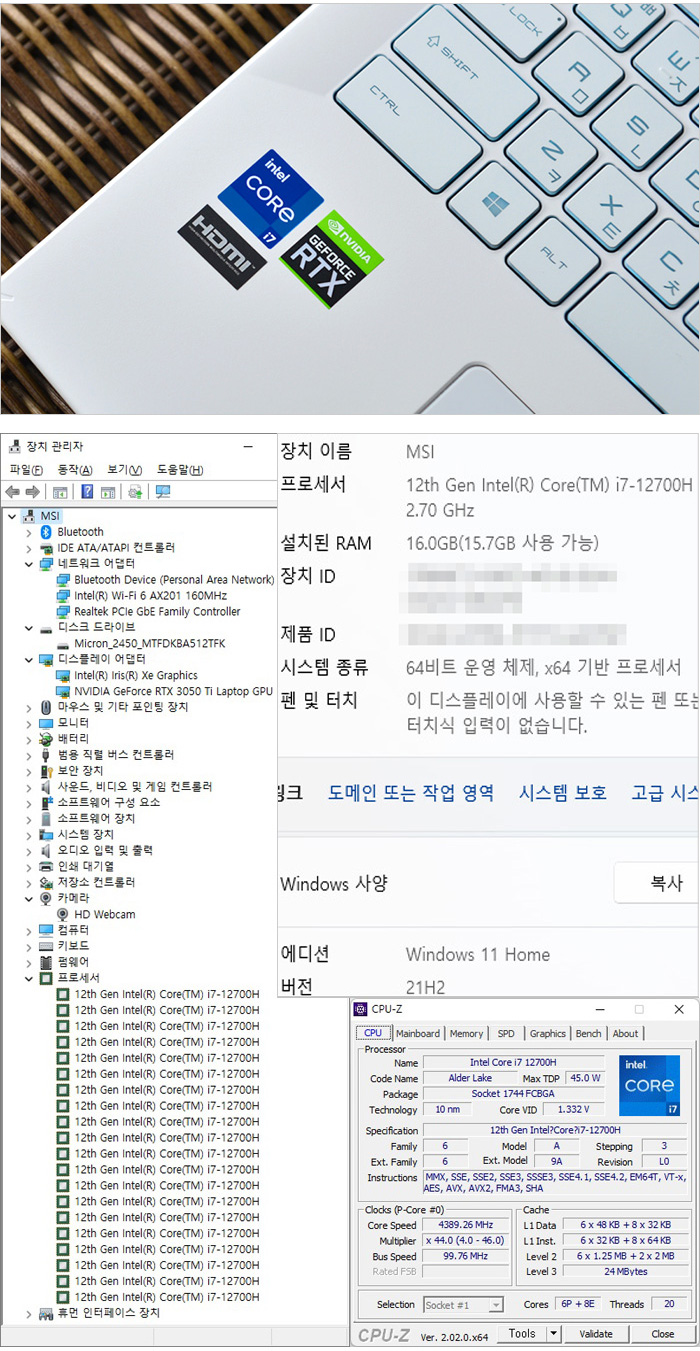This screenshot has height=1351, width=700.
Task: Click the blue Help question-mark toolbar icon
Action: click(x=87, y=492)
